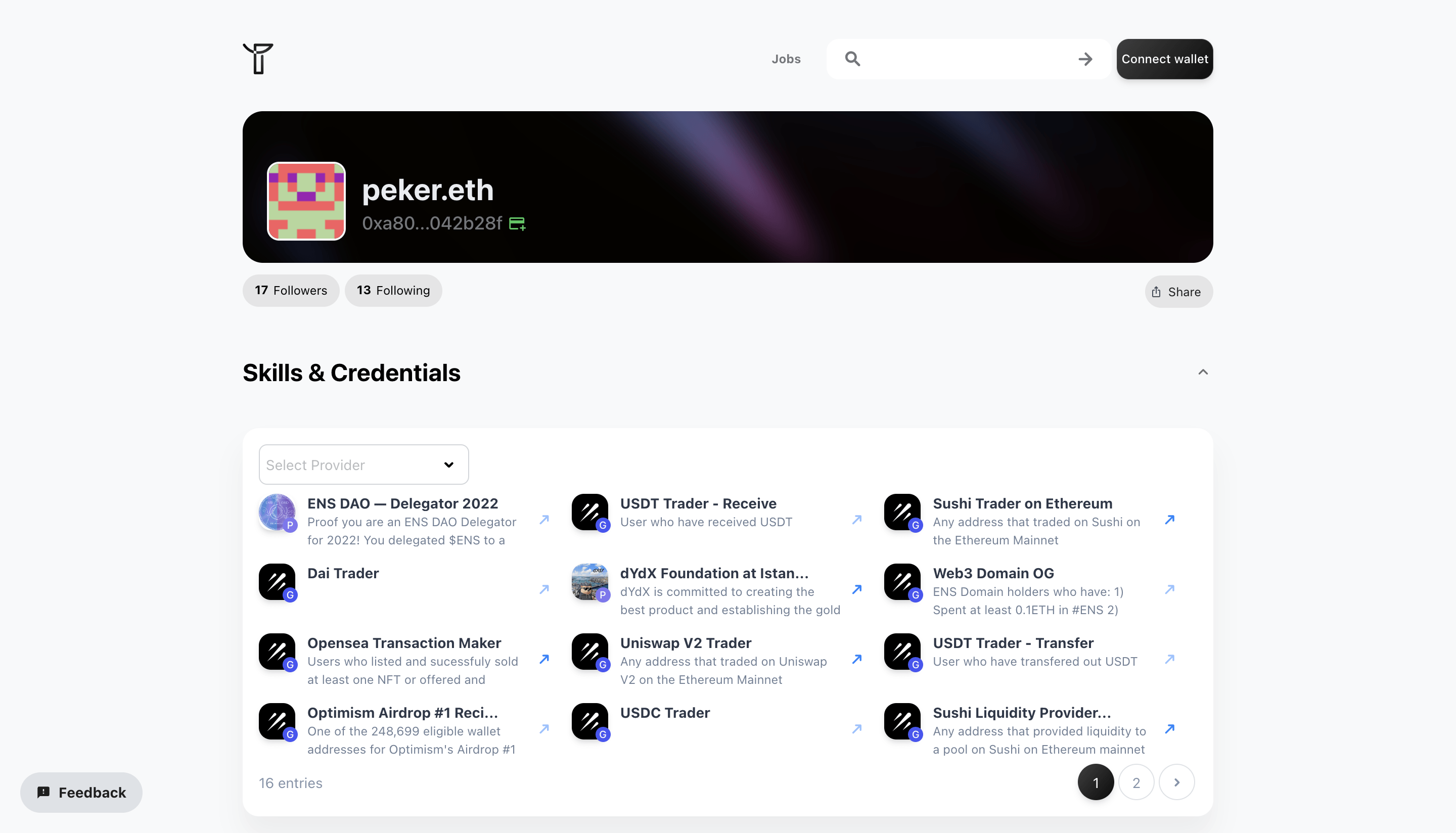This screenshot has height=833, width=1456.
Task: Click the Connect wallet button
Action: pos(1164,59)
